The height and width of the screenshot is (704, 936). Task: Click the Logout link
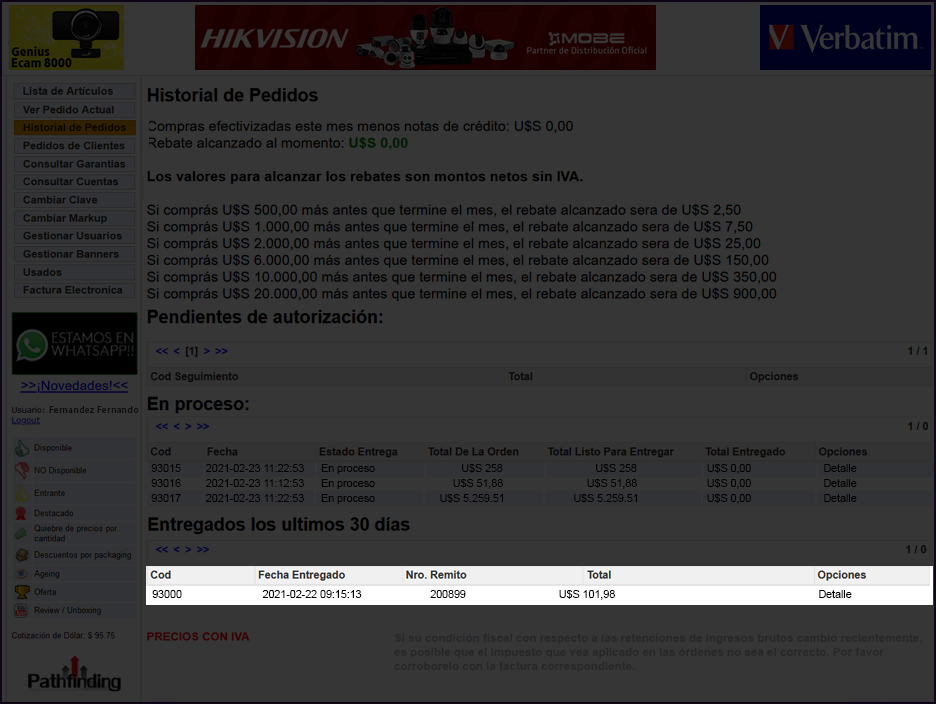tap(25, 421)
